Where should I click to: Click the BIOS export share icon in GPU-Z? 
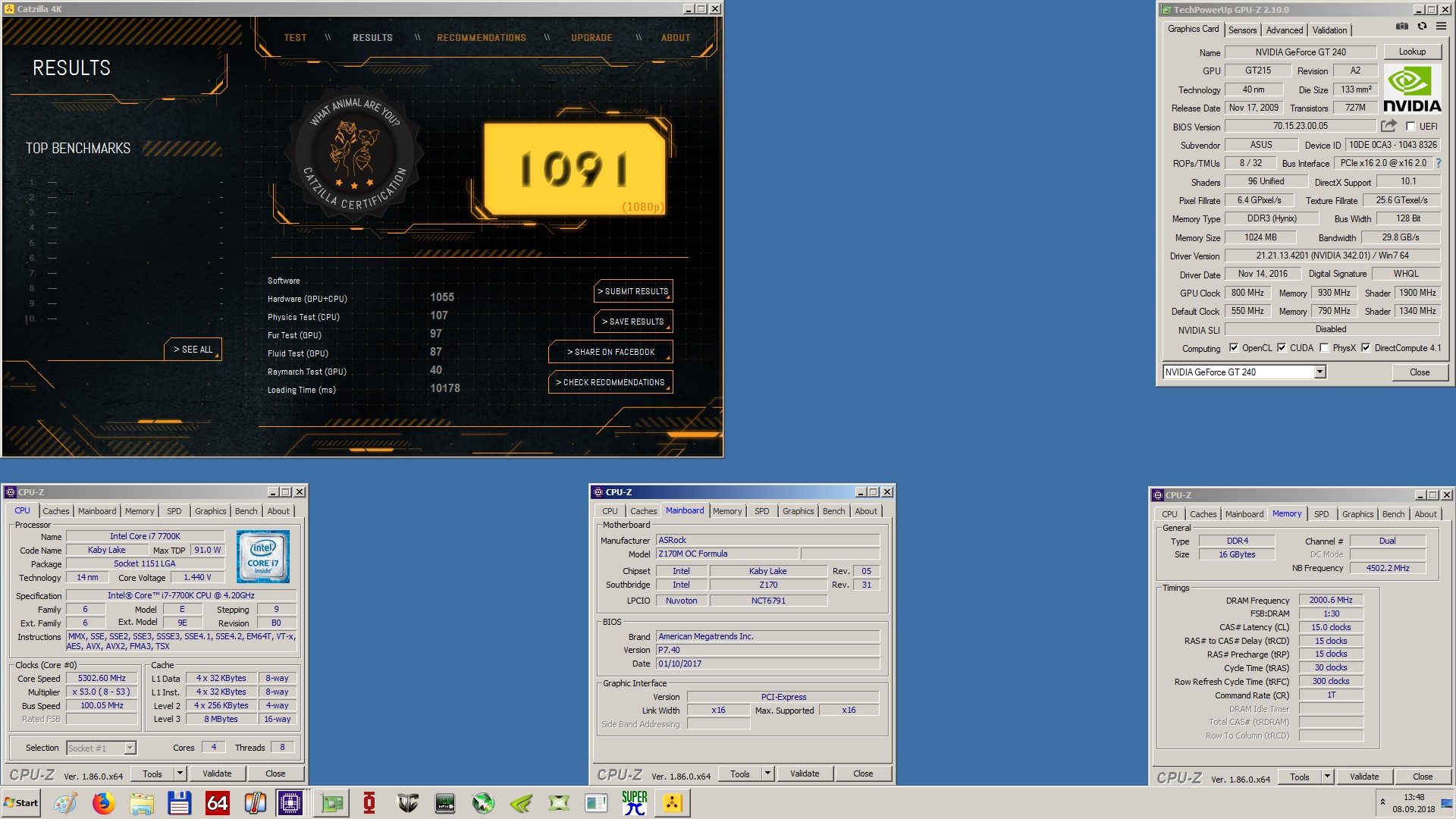point(1389,126)
